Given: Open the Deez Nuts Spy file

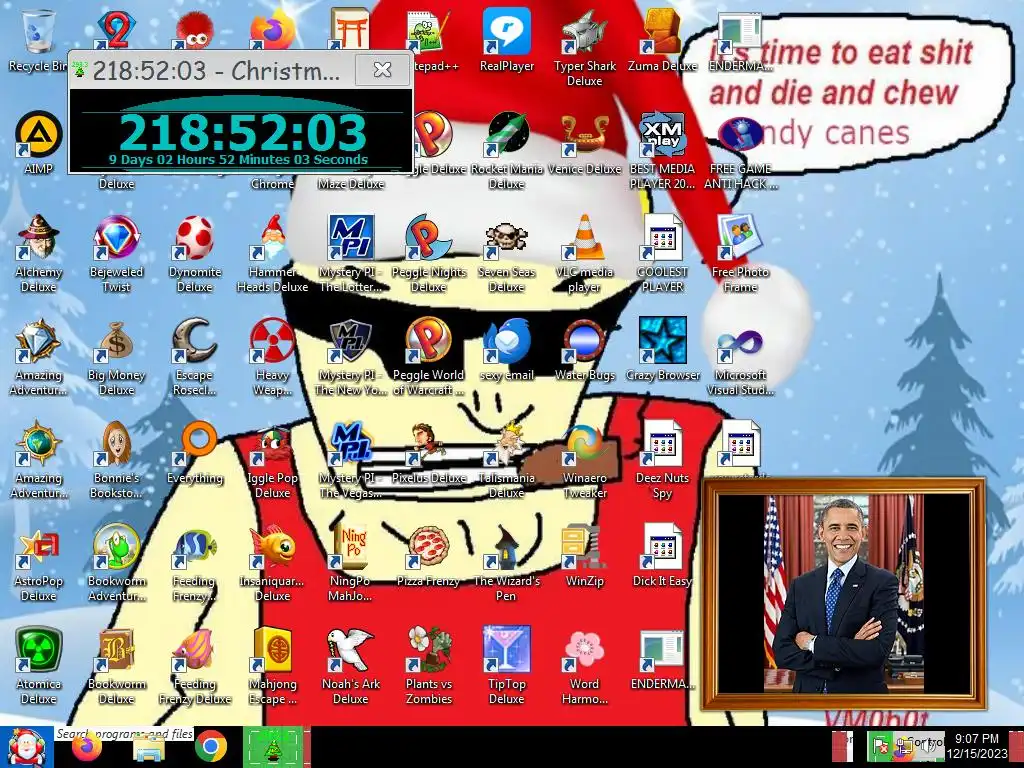Looking at the screenshot, I should click(662, 461).
